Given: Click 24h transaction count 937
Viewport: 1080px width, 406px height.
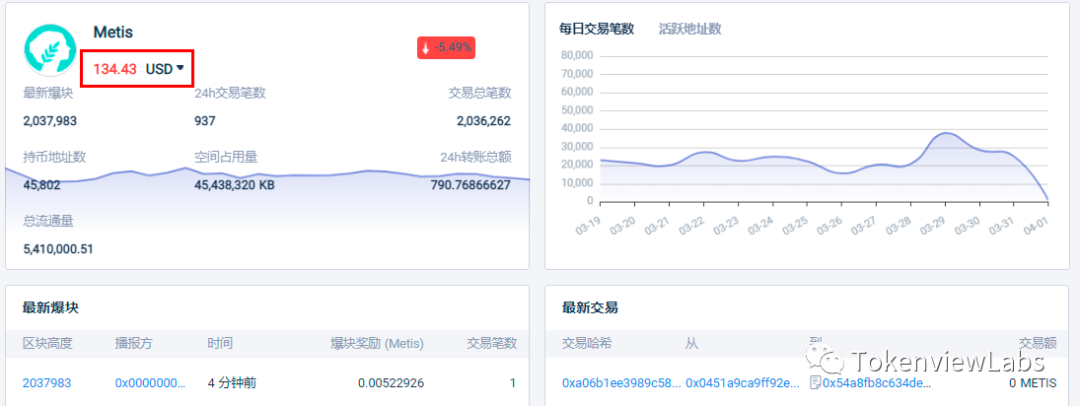Looking at the screenshot, I should coord(205,121).
